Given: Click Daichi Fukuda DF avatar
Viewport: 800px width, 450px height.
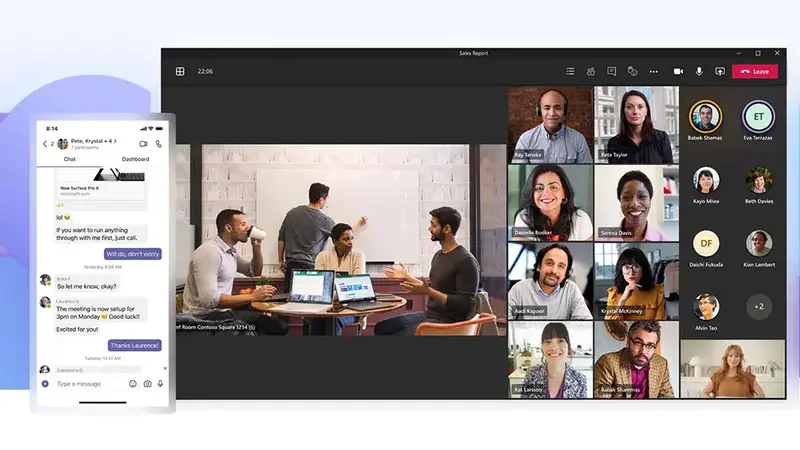Looking at the screenshot, I should click(706, 243).
